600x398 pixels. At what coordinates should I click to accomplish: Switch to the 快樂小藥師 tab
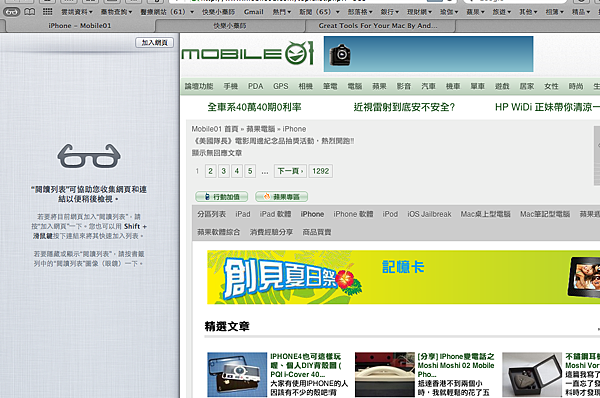(x=230, y=26)
